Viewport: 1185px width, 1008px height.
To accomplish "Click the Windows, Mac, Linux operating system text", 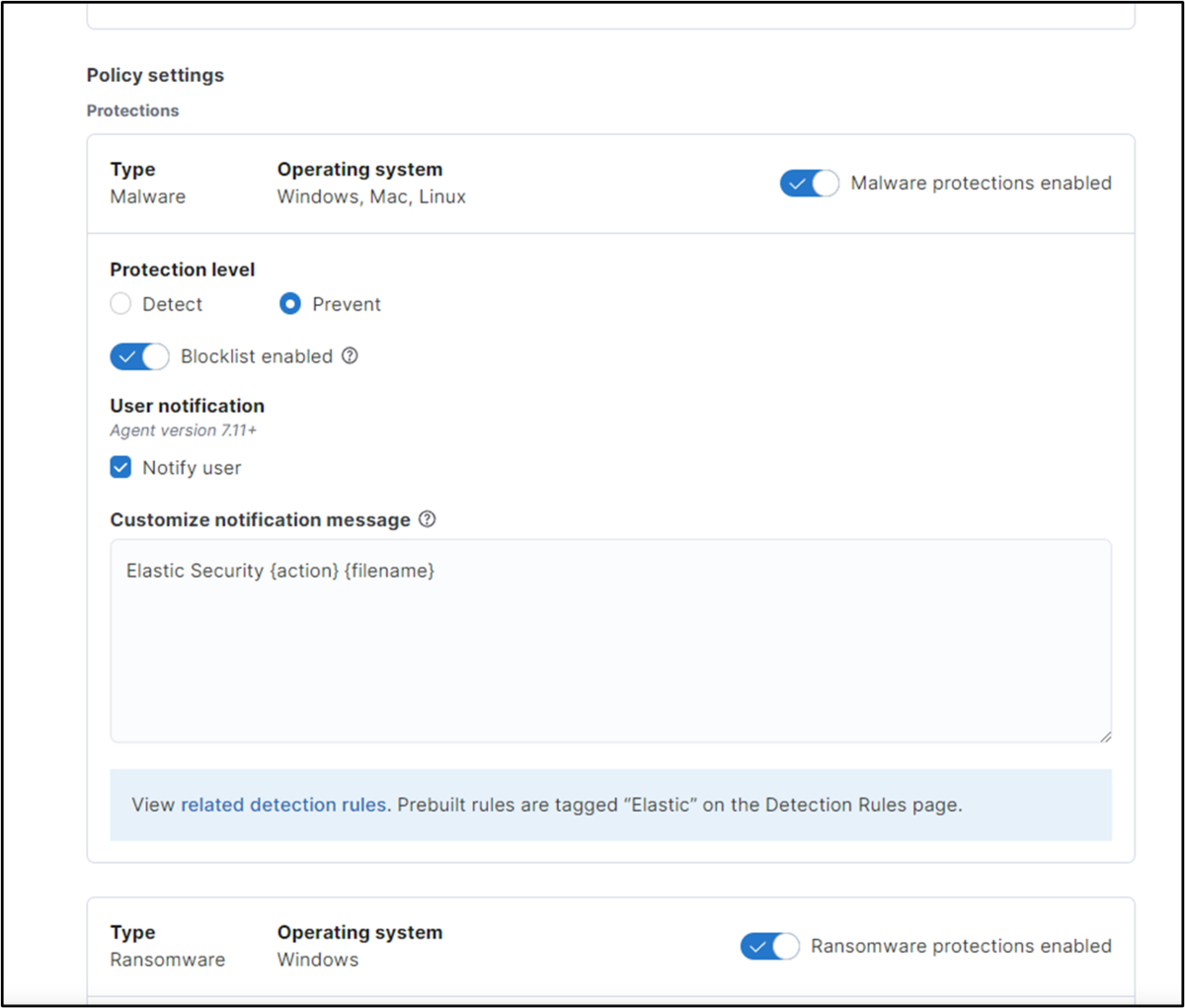I will (x=370, y=195).
